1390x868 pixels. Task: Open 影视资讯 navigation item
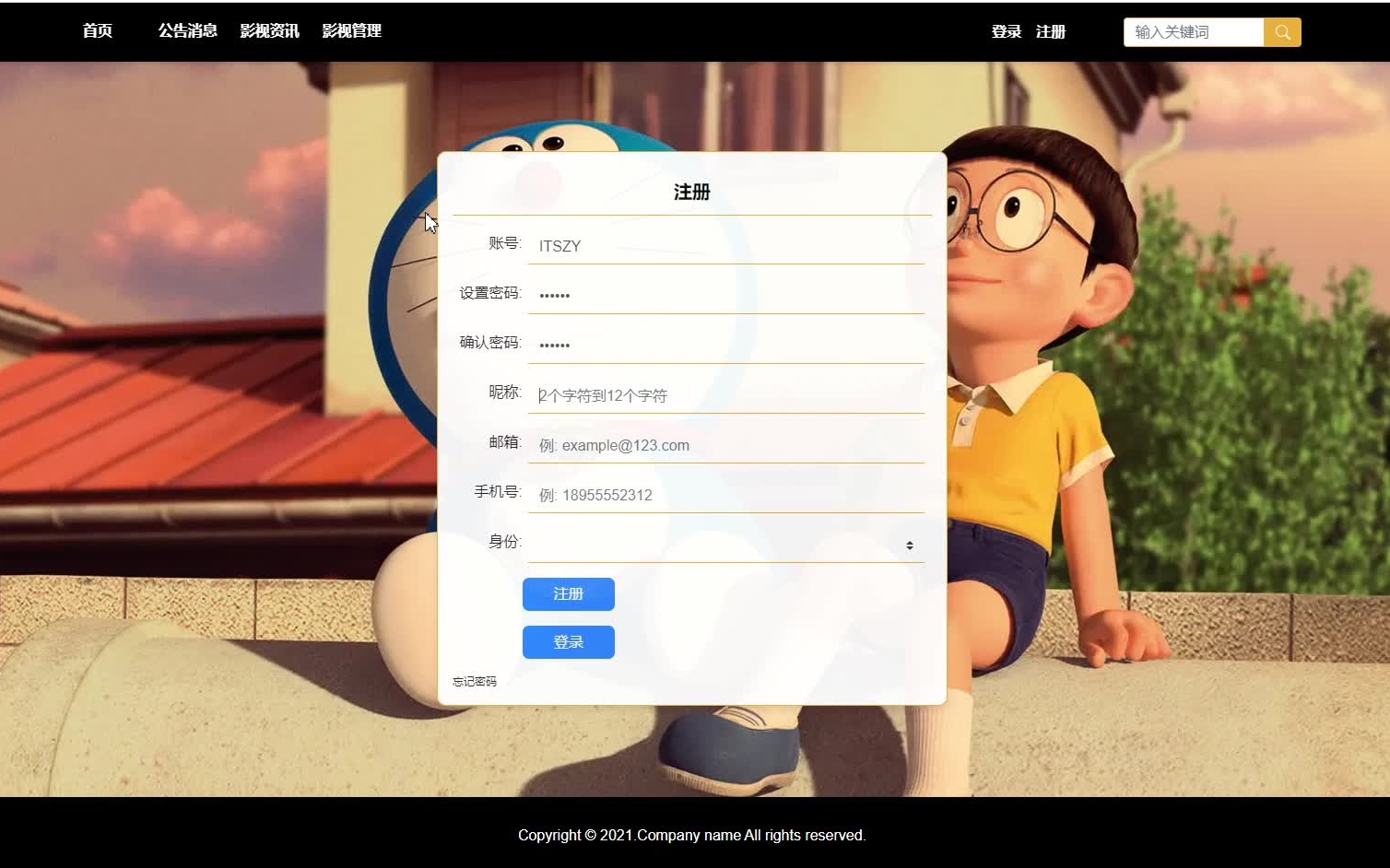(269, 30)
